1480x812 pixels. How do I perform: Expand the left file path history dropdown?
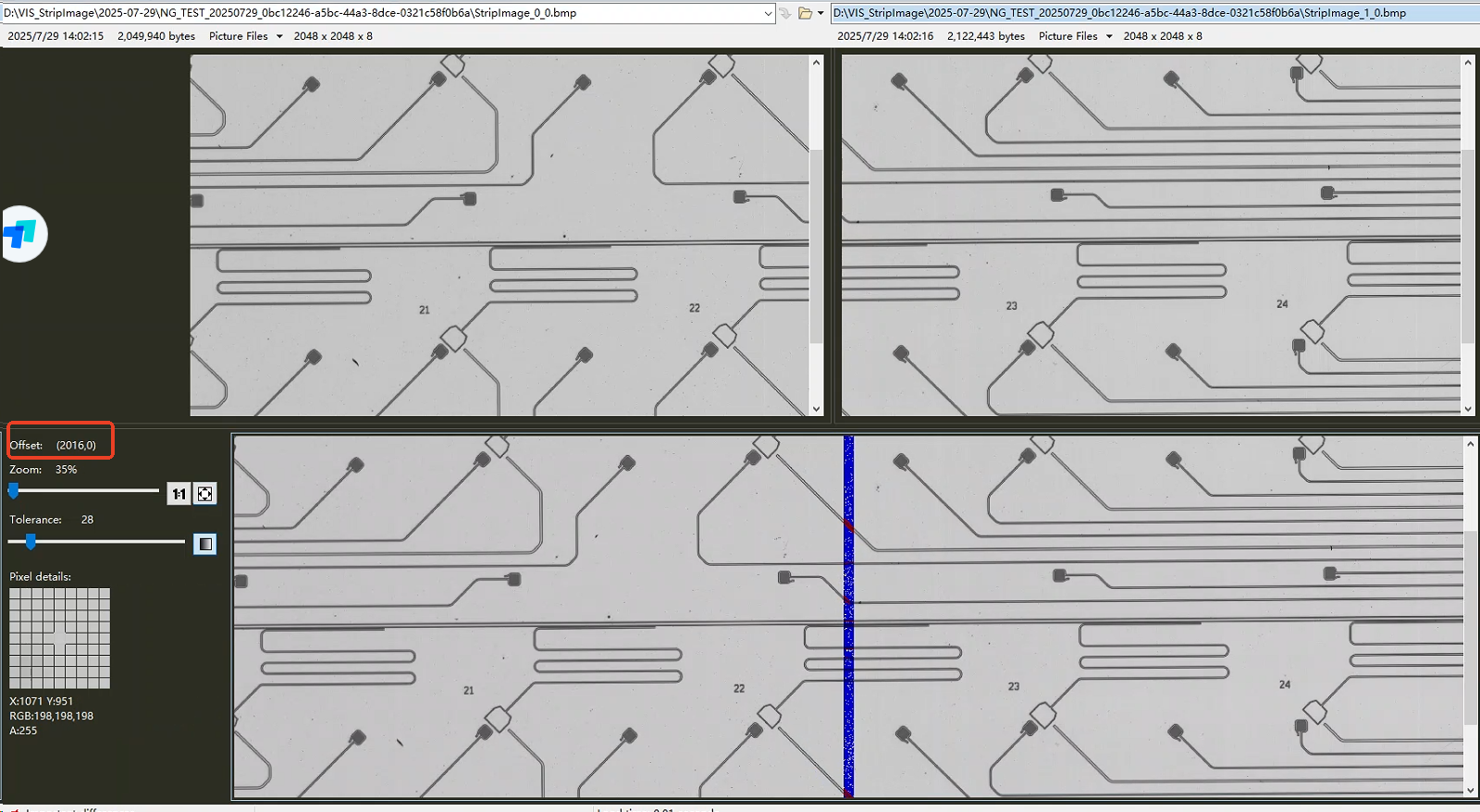click(768, 13)
